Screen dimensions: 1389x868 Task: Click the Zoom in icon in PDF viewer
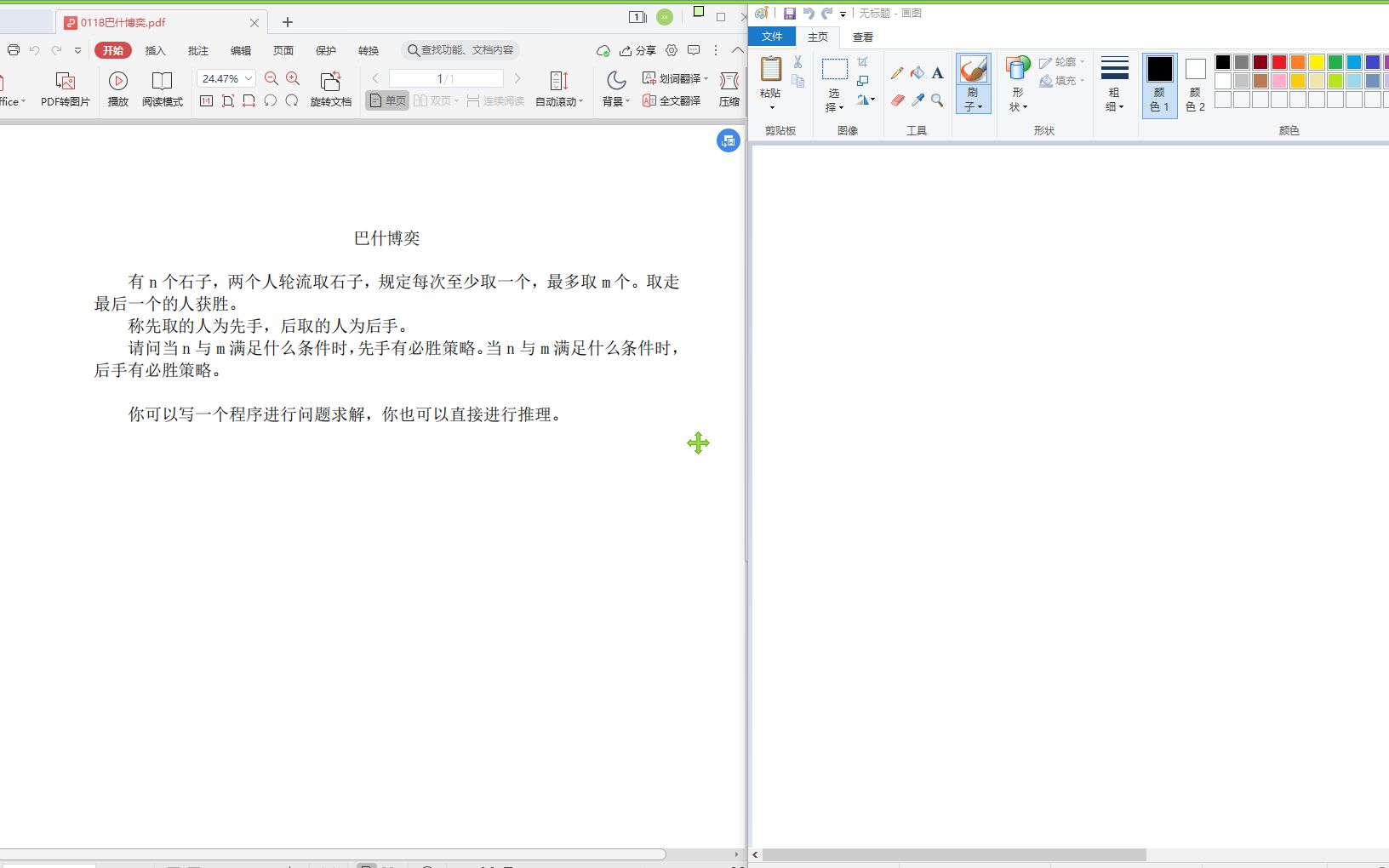click(x=293, y=78)
